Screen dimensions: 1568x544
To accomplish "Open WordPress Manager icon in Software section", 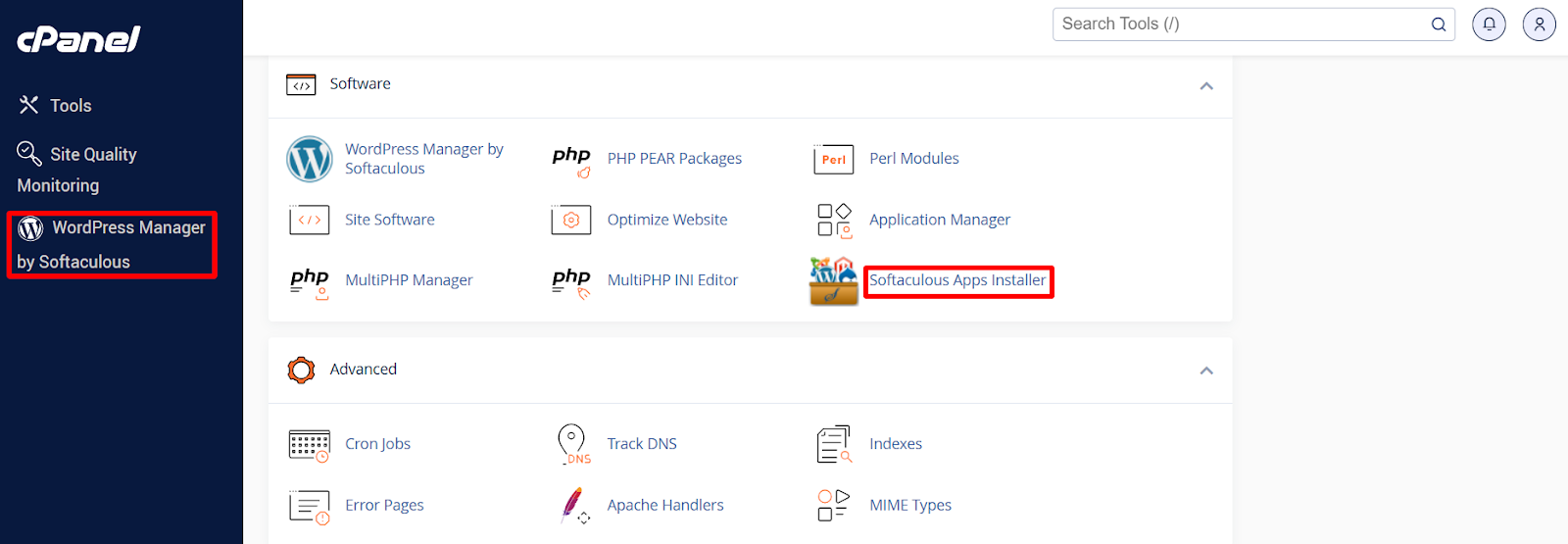I will pyautogui.click(x=310, y=159).
